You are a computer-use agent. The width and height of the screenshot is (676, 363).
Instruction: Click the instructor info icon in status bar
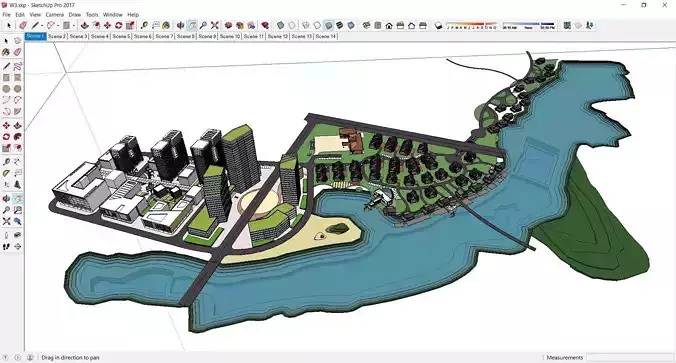(17, 357)
